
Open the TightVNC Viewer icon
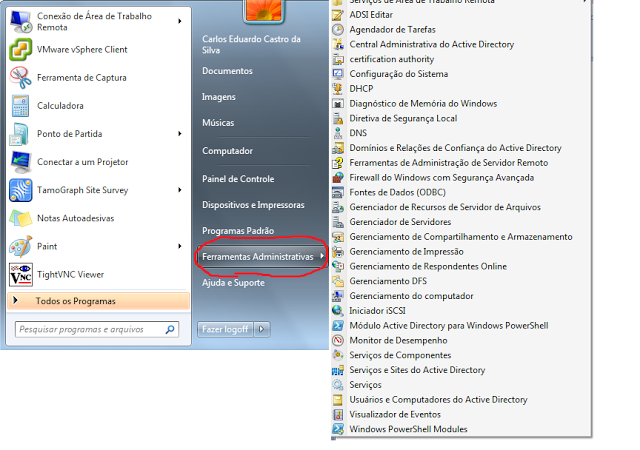point(20,274)
